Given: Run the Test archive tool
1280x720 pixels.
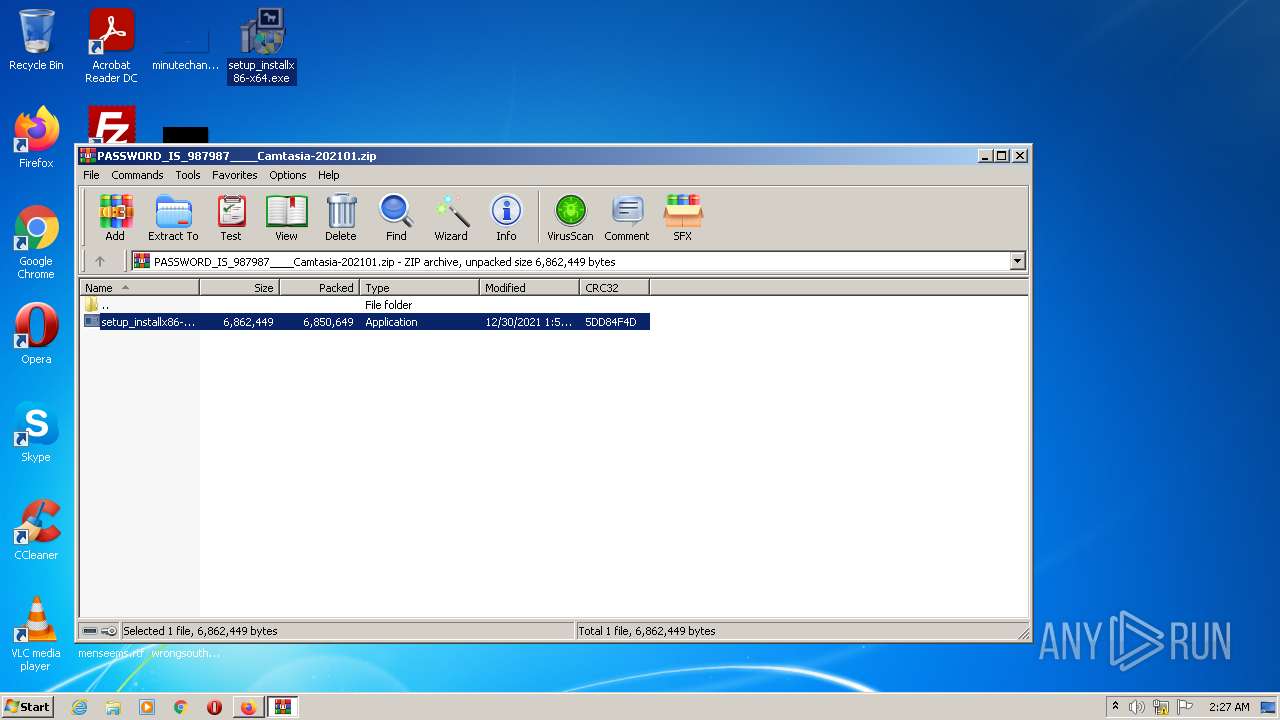Looking at the screenshot, I should (231, 218).
